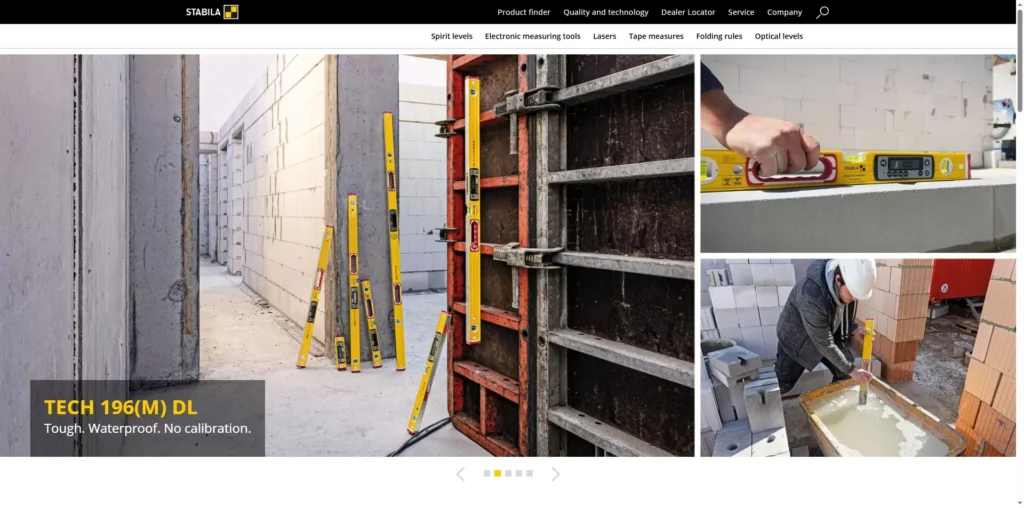Advance carousel with right arrow
The height and width of the screenshot is (508, 1024).
(556, 474)
